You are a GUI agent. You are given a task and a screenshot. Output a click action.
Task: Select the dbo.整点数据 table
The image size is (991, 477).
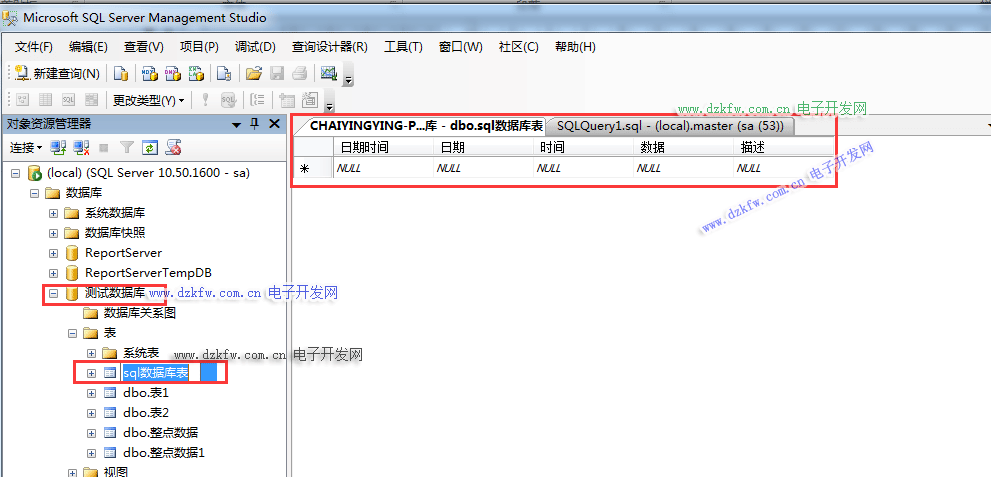(160, 433)
